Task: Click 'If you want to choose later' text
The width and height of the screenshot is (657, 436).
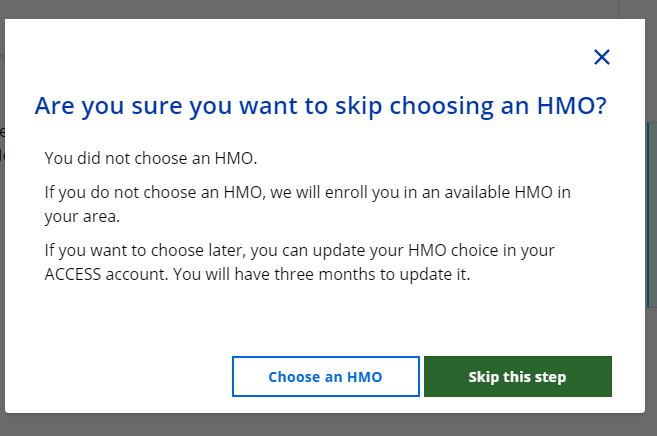Action: [142, 249]
